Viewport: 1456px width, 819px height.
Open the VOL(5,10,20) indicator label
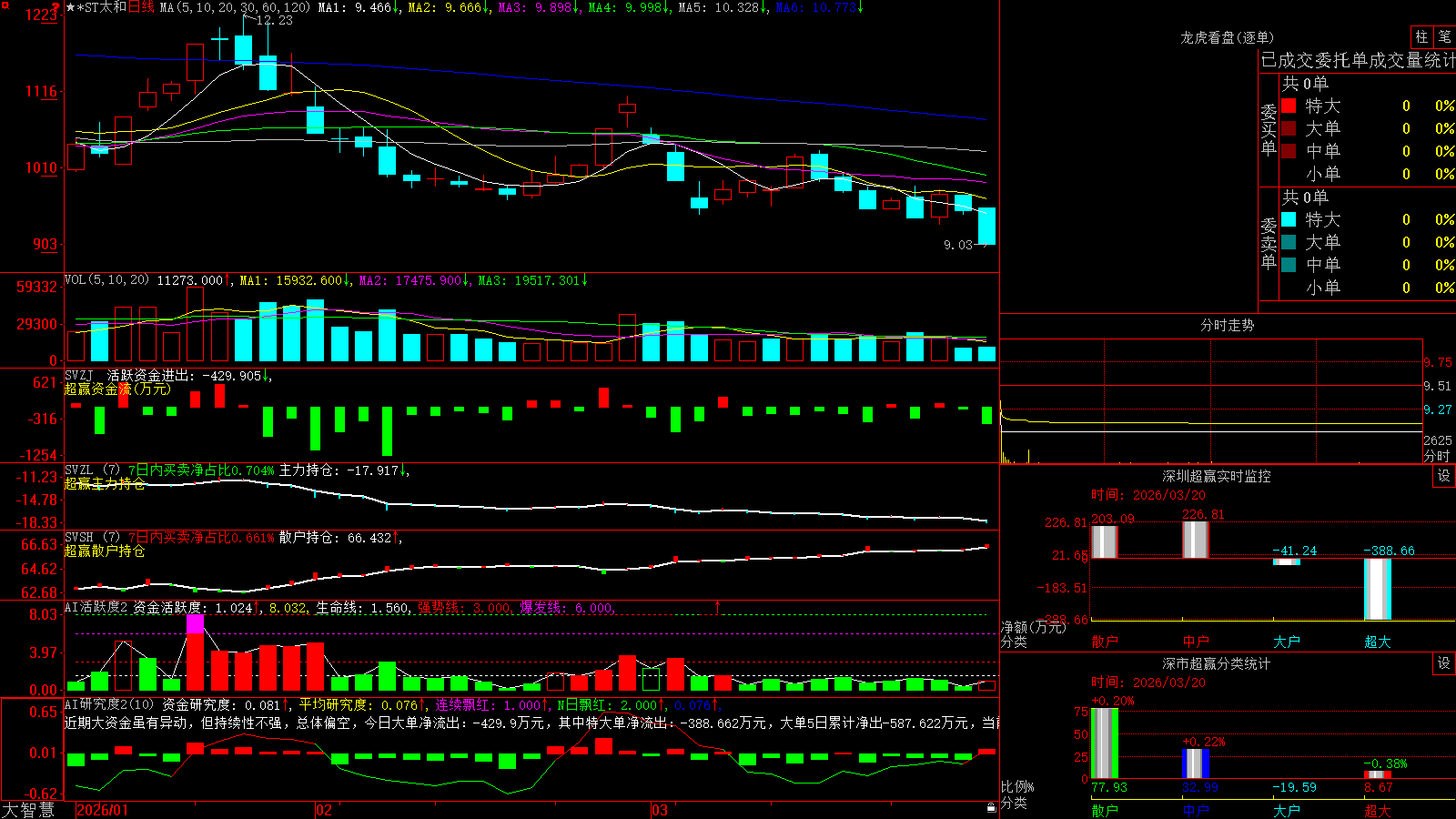pyautogui.click(x=106, y=279)
